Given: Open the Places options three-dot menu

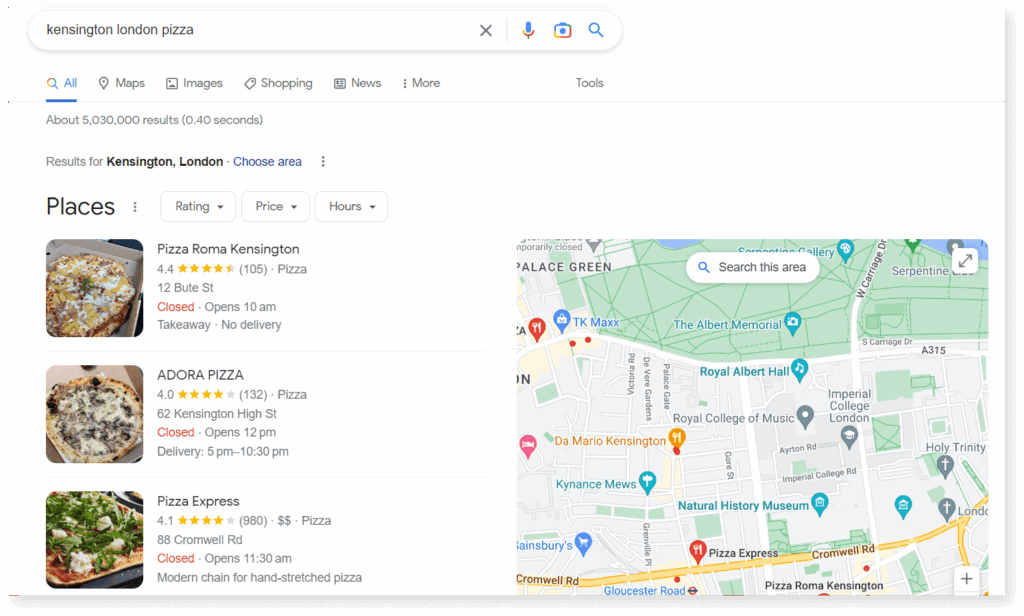Looking at the screenshot, I should [135, 206].
